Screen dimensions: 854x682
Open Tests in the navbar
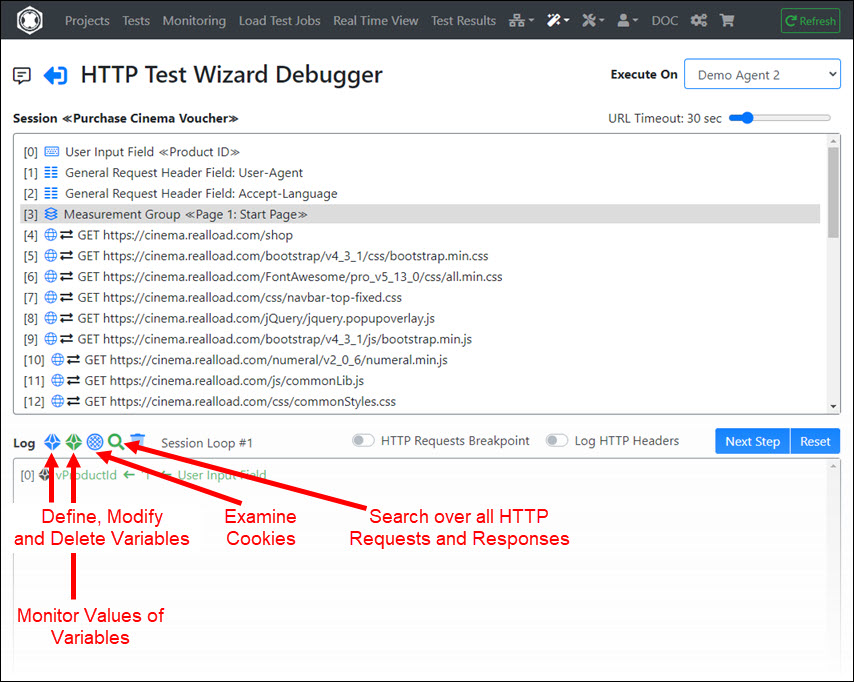pos(136,21)
